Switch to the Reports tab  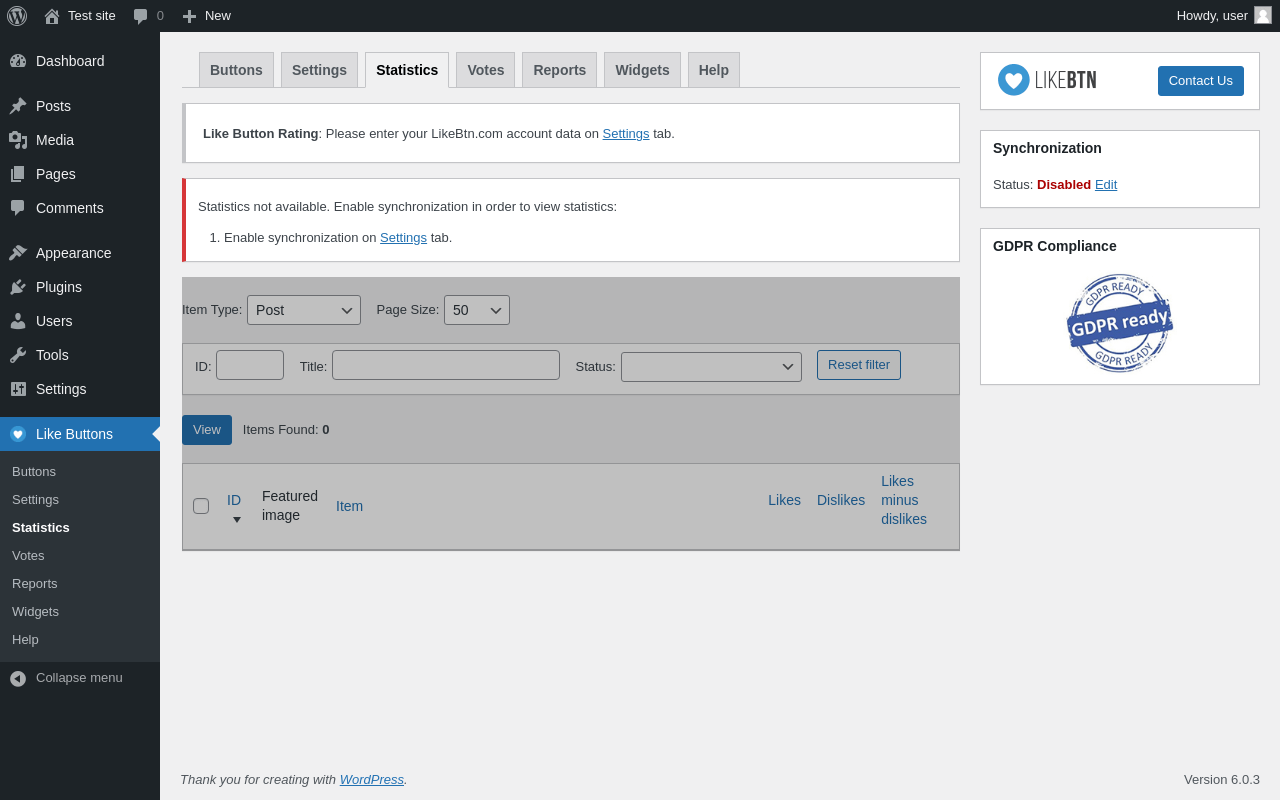[560, 70]
